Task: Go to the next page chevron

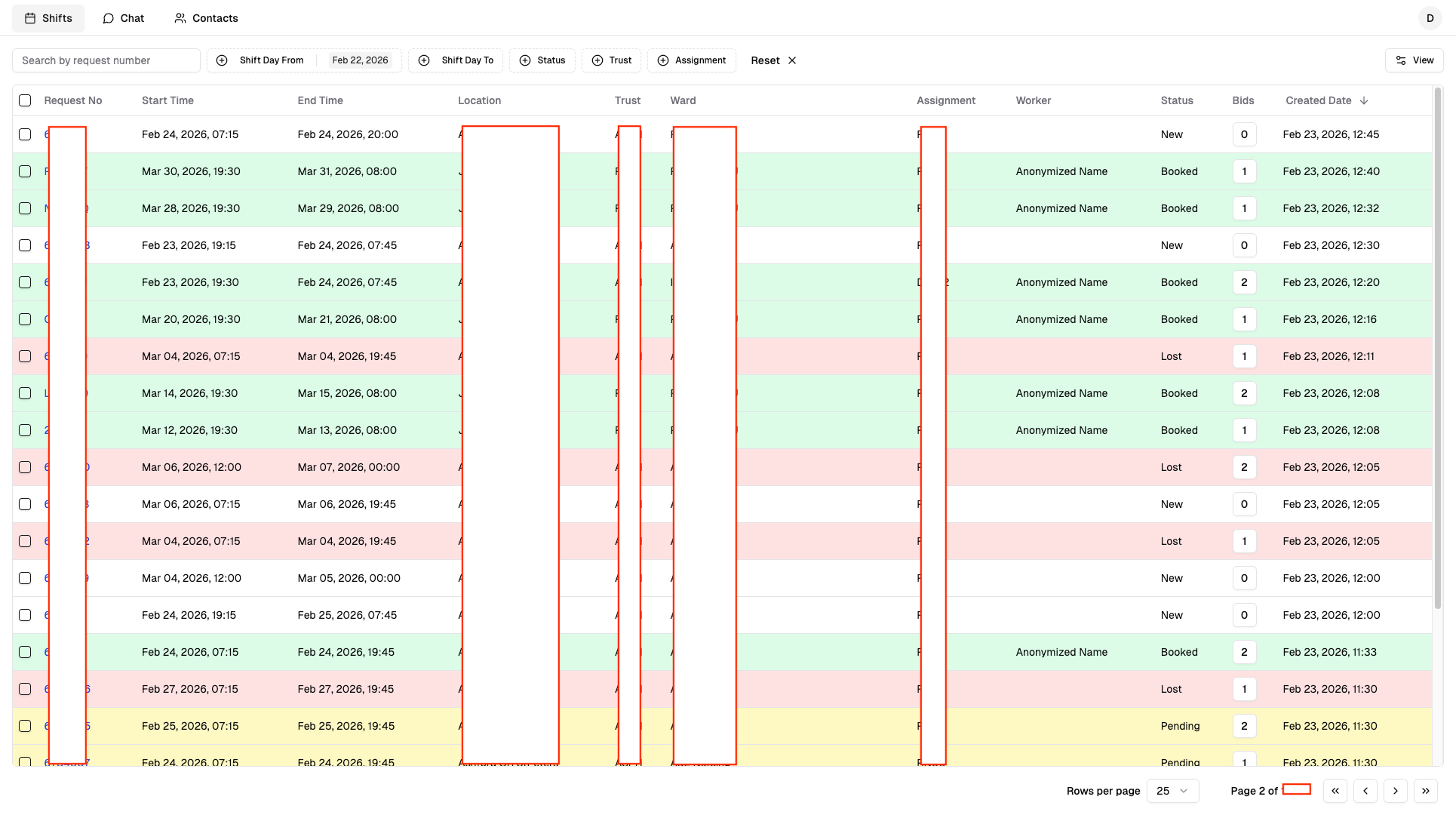Action: point(1396,791)
